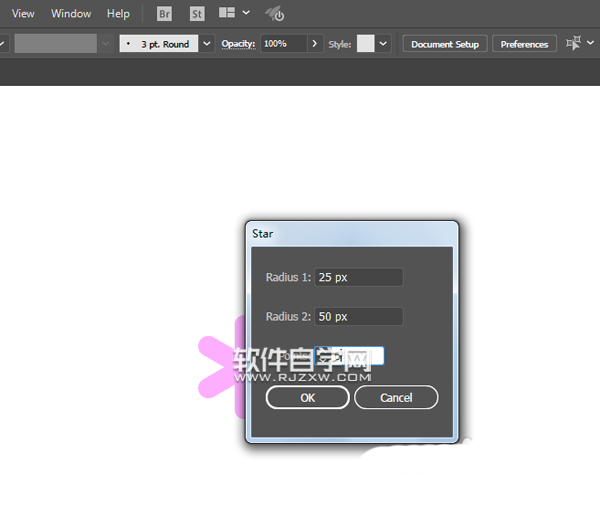The height and width of the screenshot is (516, 600).
Task: Open Adobe Bridge via the Br icon
Action: [x=164, y=14]
